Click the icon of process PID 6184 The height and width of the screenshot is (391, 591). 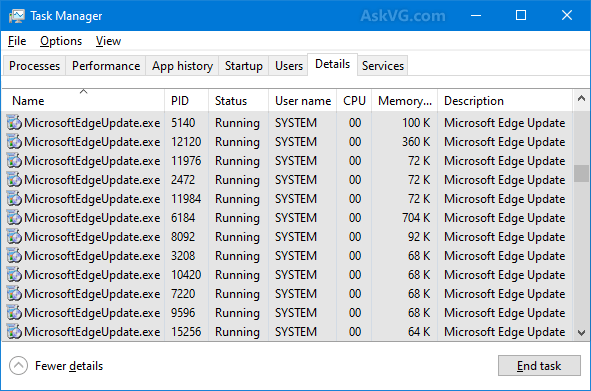14,218
